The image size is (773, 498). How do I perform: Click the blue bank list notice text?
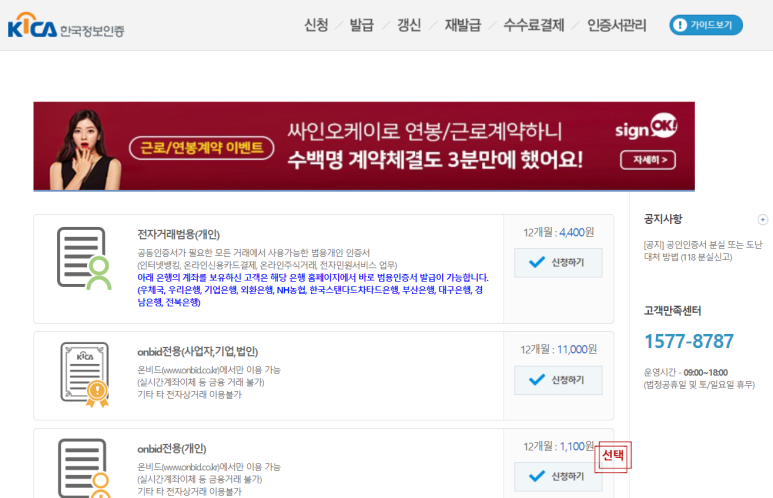[x=313, y=289]
